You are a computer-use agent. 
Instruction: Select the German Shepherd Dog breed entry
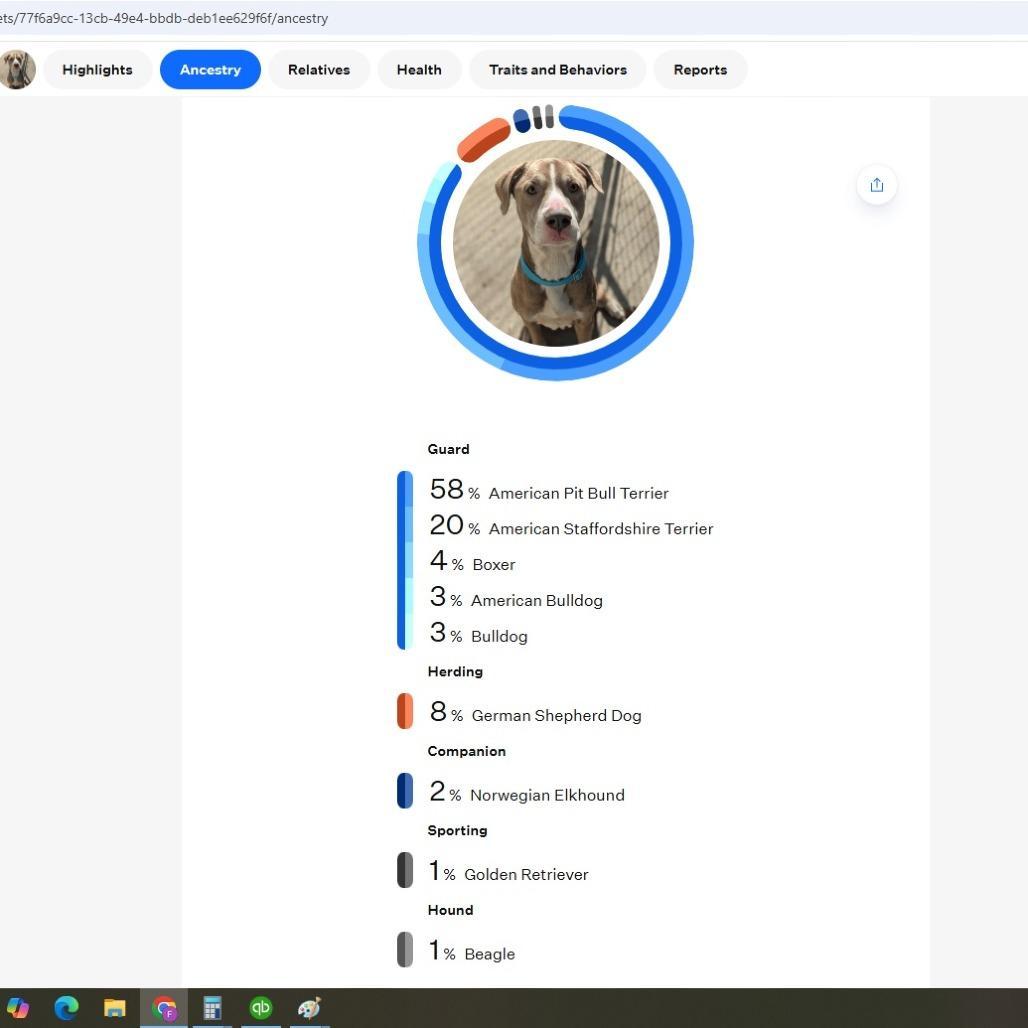(x=556, y=716)
